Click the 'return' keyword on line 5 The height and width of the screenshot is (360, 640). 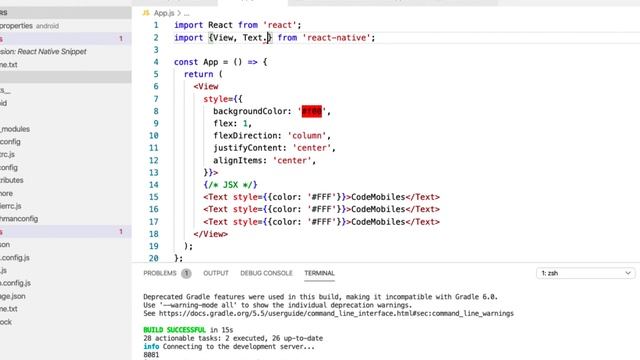pyautogui.click(x=198, y=74)
